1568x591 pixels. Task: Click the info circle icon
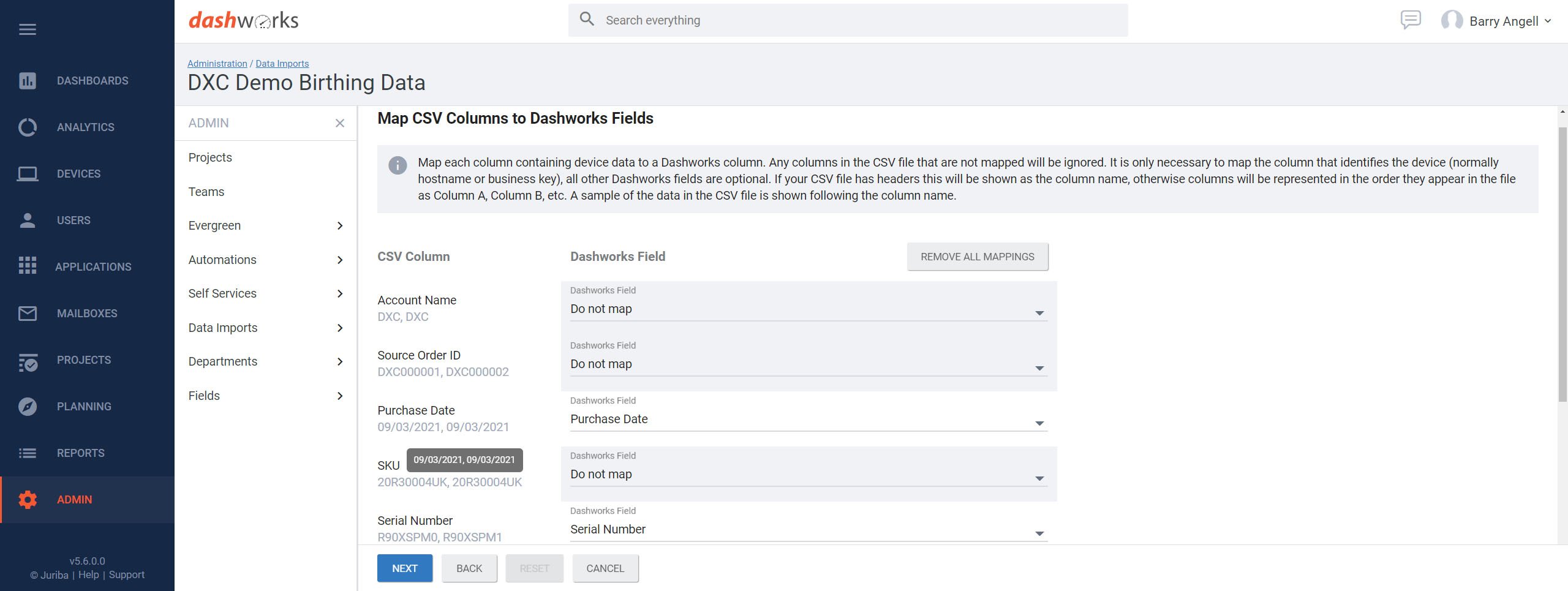(398, 165)
